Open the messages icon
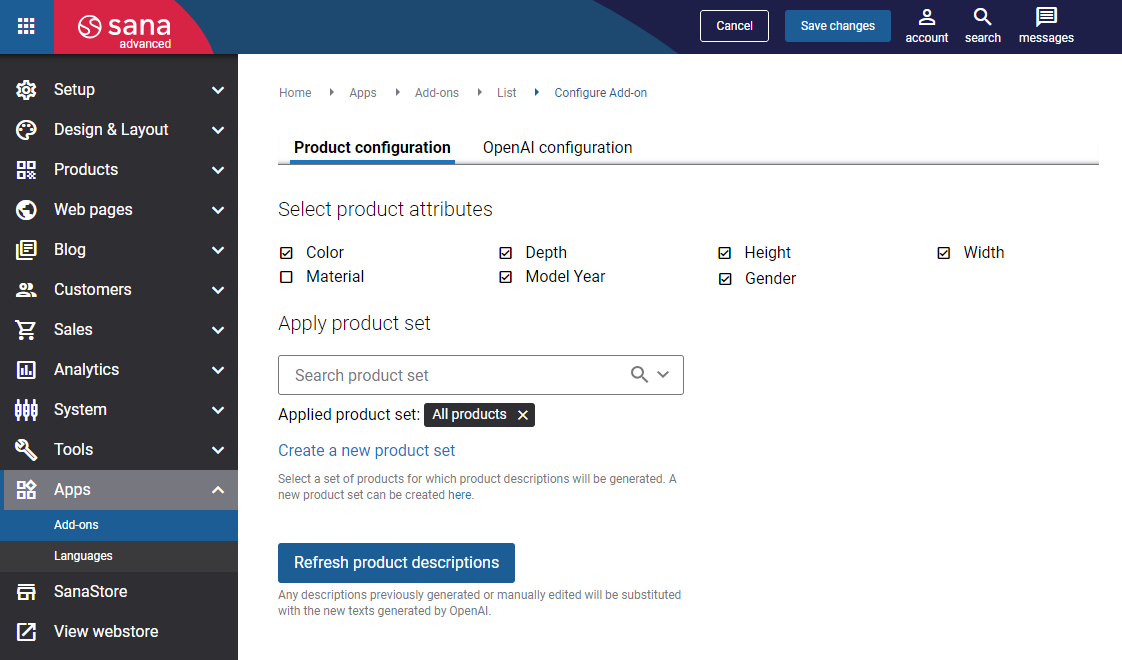Screen dimensions: 1122x660 [1046, 16]
